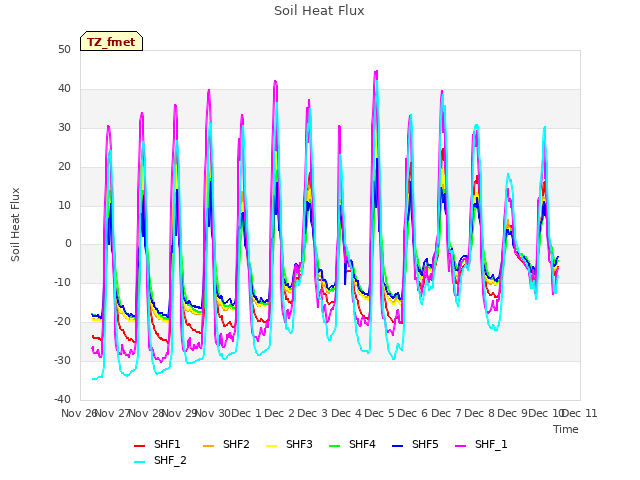The height and width of the screenshot is (480, 640).
Task: Click the y-axis tick value -20
Action: pyautogui.click(x=62, y=322)
